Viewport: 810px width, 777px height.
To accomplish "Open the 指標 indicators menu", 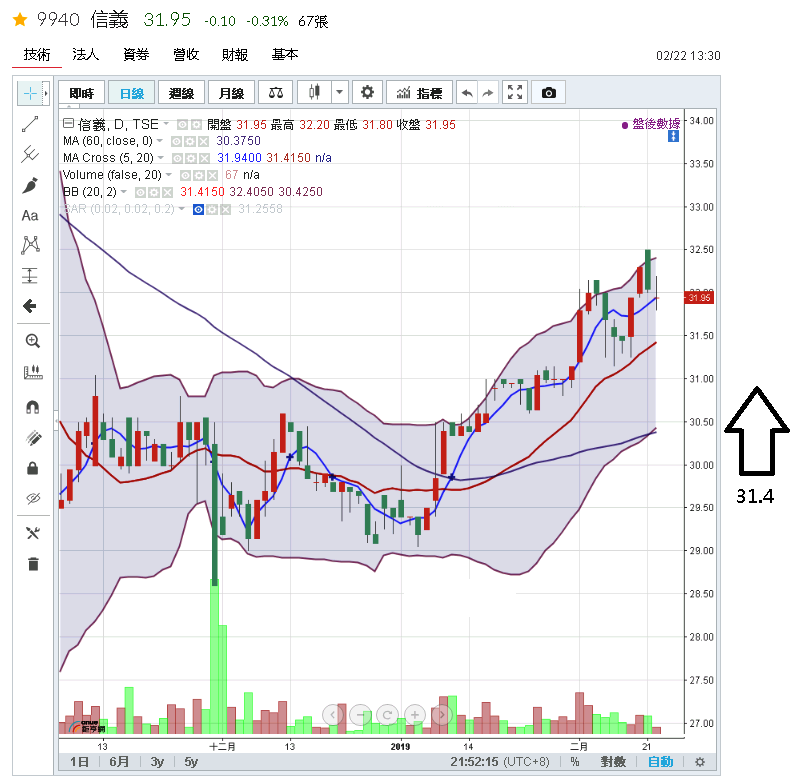I will [x=419, y=93].
